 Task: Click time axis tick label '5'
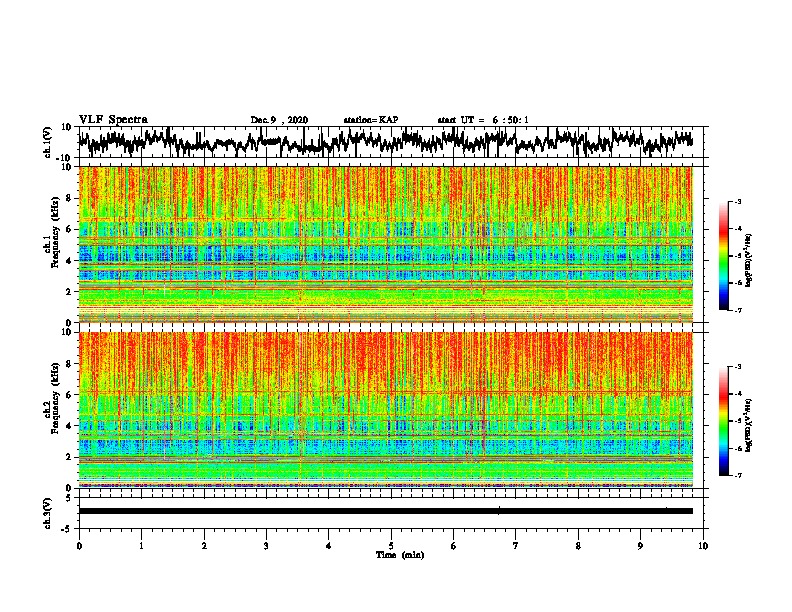(391, 546)
